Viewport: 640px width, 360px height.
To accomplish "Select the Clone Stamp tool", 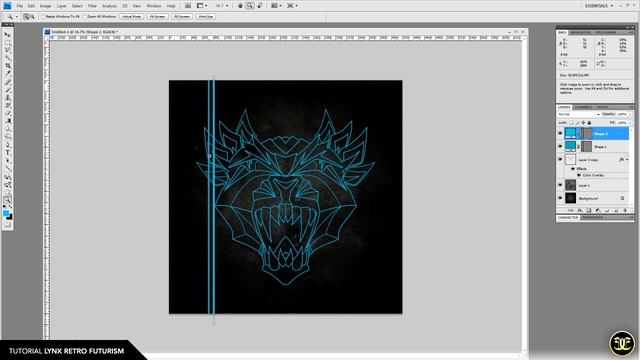I will tap(7, 98).
